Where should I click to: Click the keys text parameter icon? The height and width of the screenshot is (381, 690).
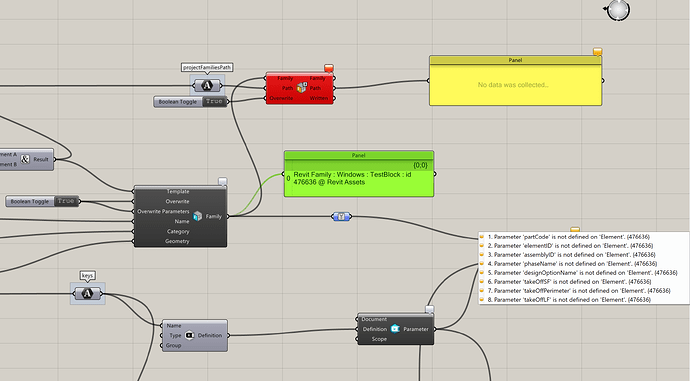(x=87, y=293)
